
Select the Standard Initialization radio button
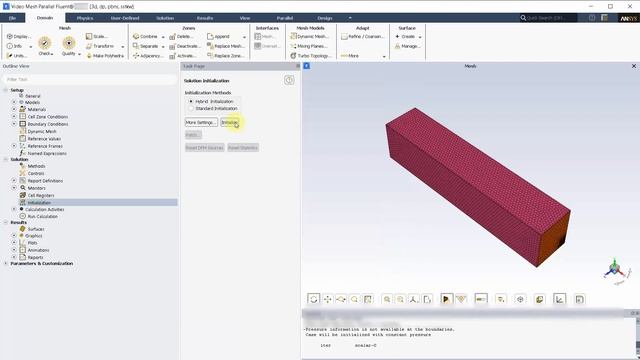pos(191,108)
